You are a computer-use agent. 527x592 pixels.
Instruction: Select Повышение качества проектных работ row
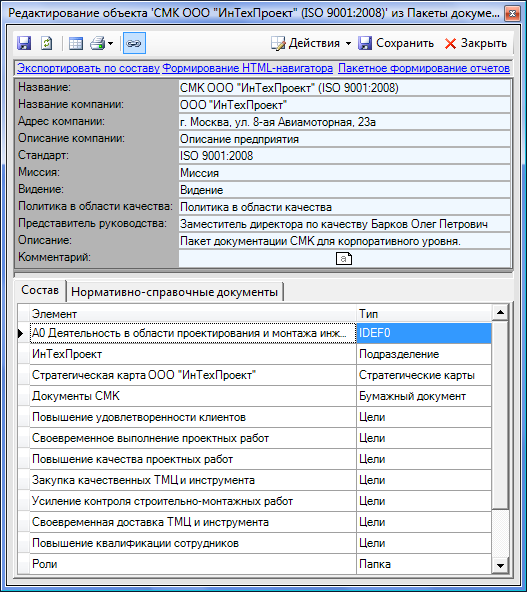(193, 459)
